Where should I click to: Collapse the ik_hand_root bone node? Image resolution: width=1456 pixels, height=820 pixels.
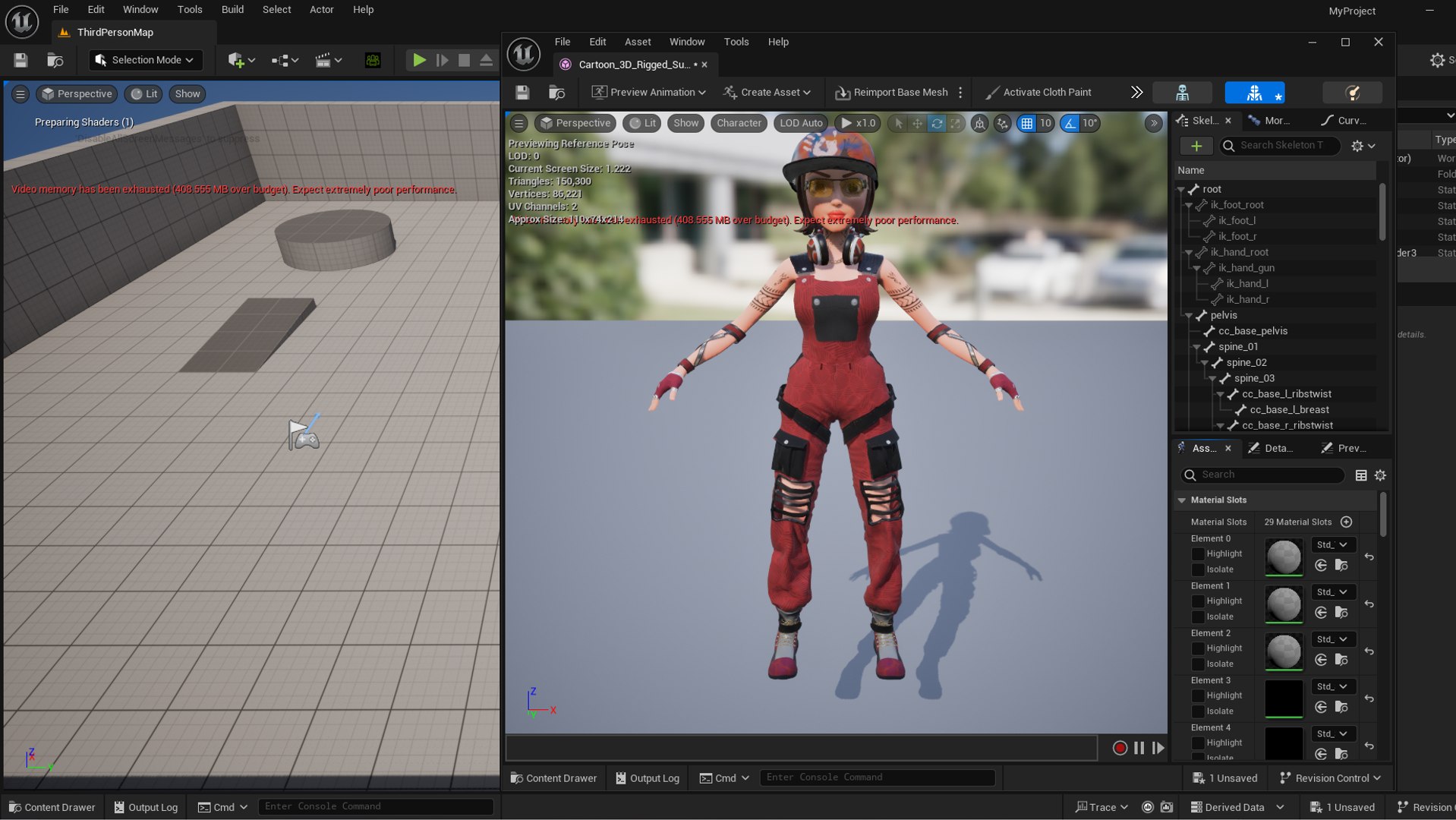[1189, 253]
